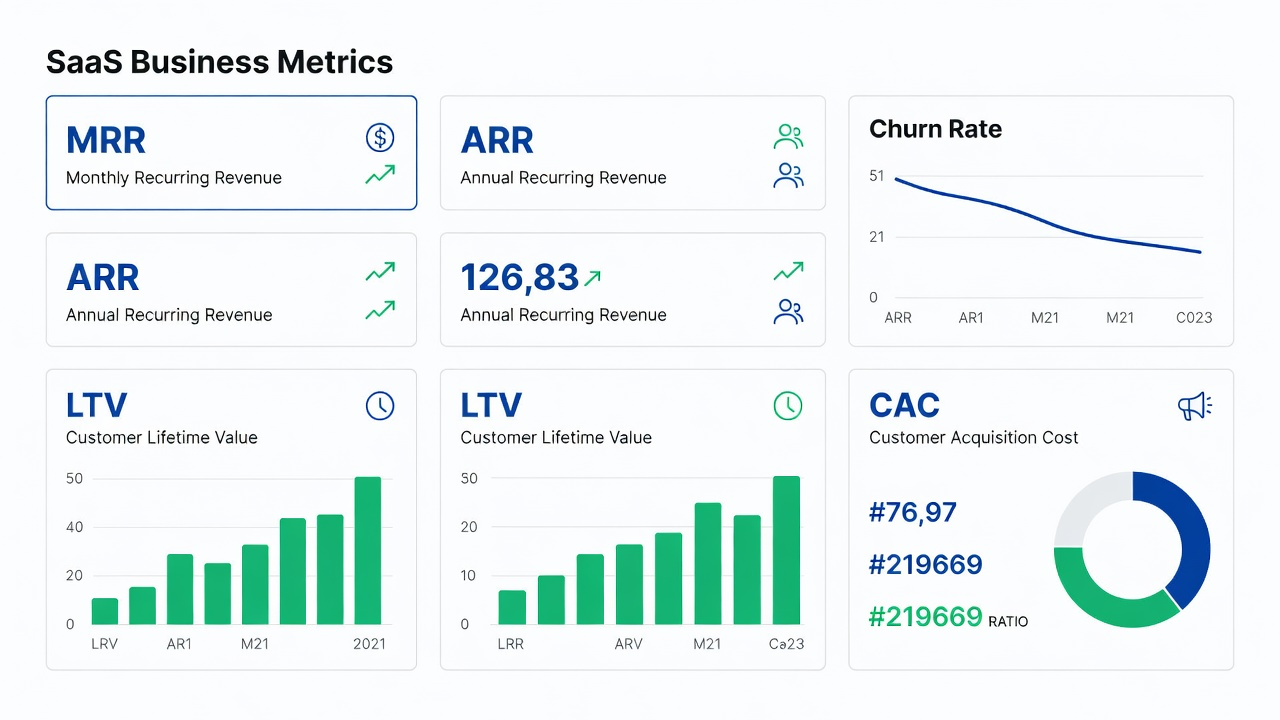Click the megaphone icon in CAC card
Viewport: 1280px width, 720px height.
tap(1194, 406)
